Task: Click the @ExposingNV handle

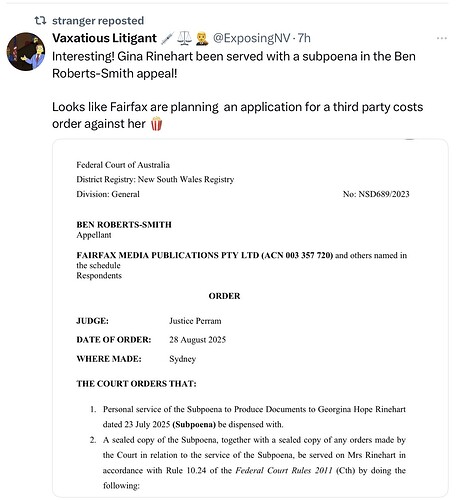Action: [252, 38]
